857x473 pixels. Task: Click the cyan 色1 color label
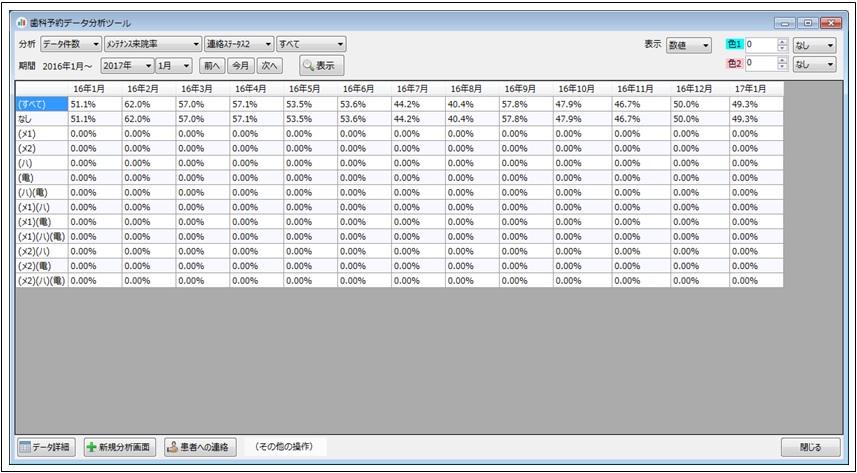click(735, 45)
